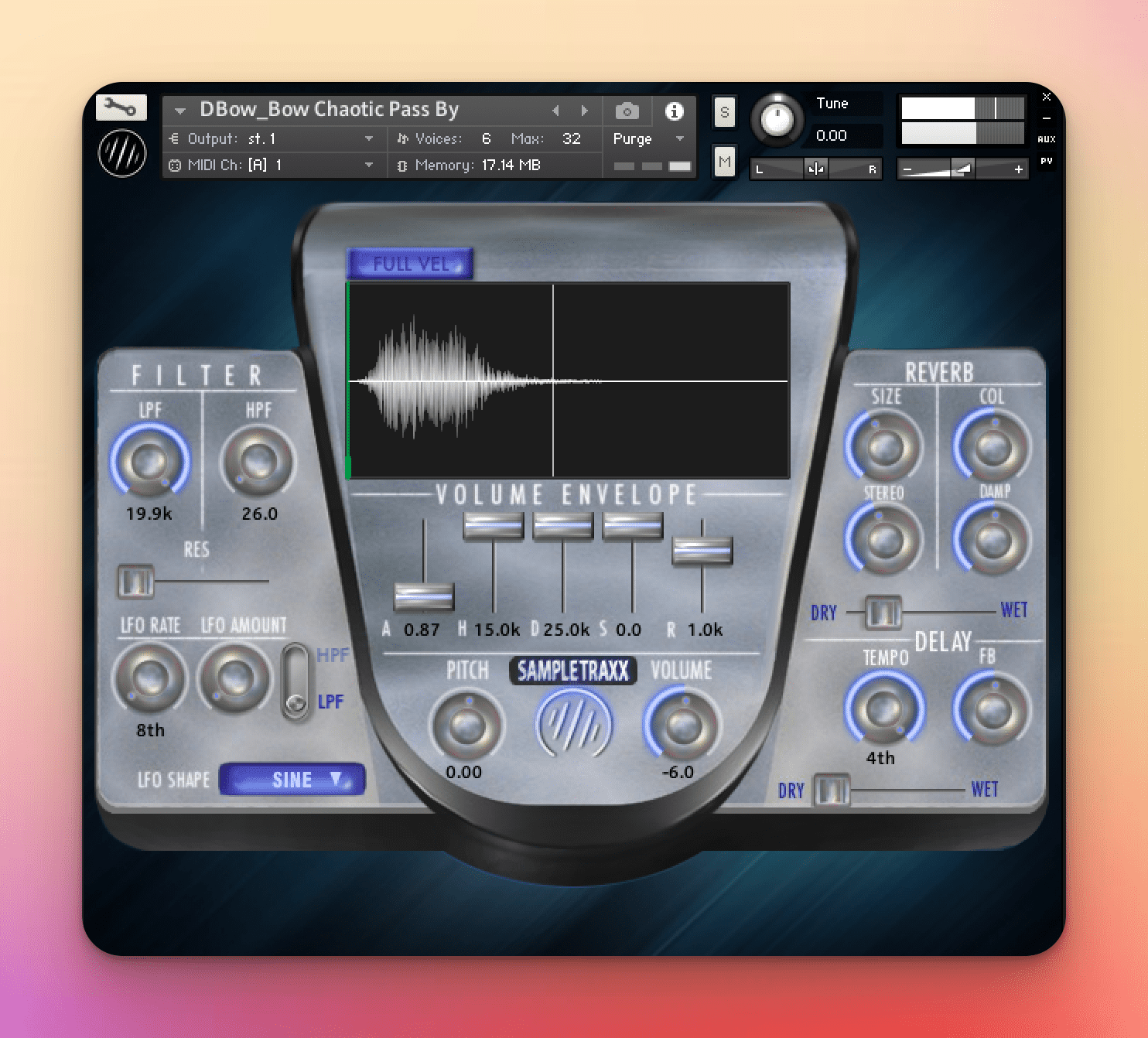Click the reverb DRY/WET slider handle
This screenshot has height=1038, width=1148.
pos(883,613)
